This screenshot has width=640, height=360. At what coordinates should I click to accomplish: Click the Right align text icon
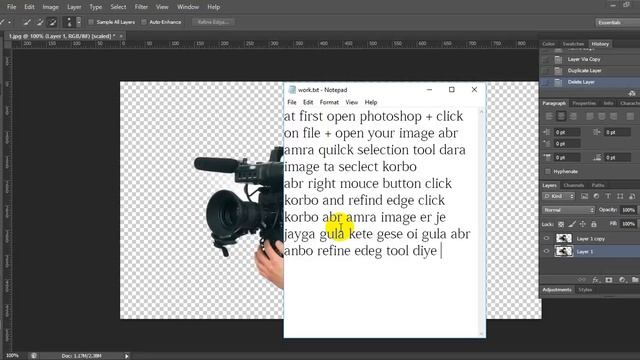click(x=573, y=116)
